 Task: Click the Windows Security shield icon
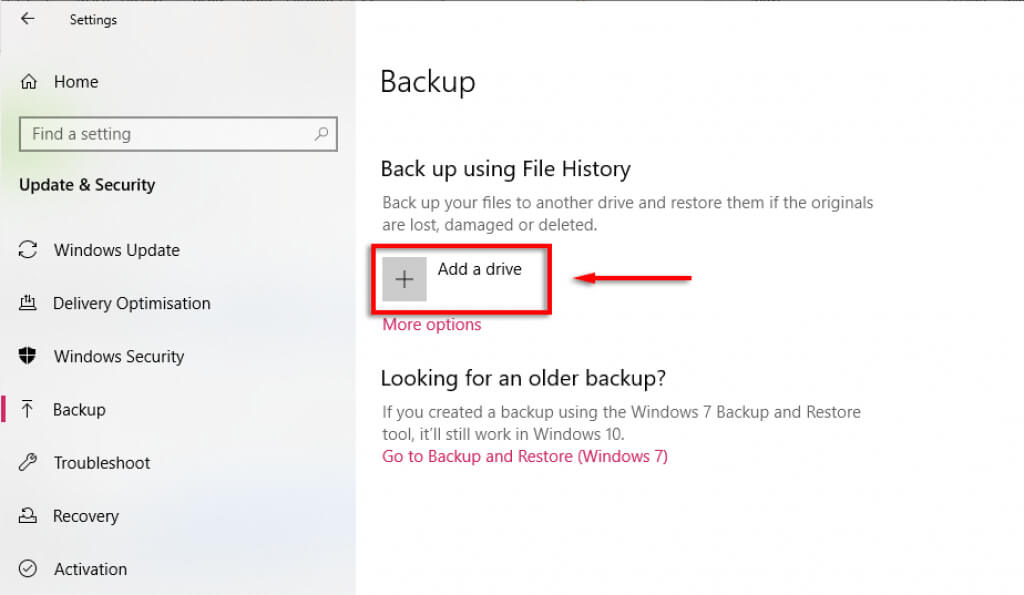pyautogui.click(x=29, y=356)
